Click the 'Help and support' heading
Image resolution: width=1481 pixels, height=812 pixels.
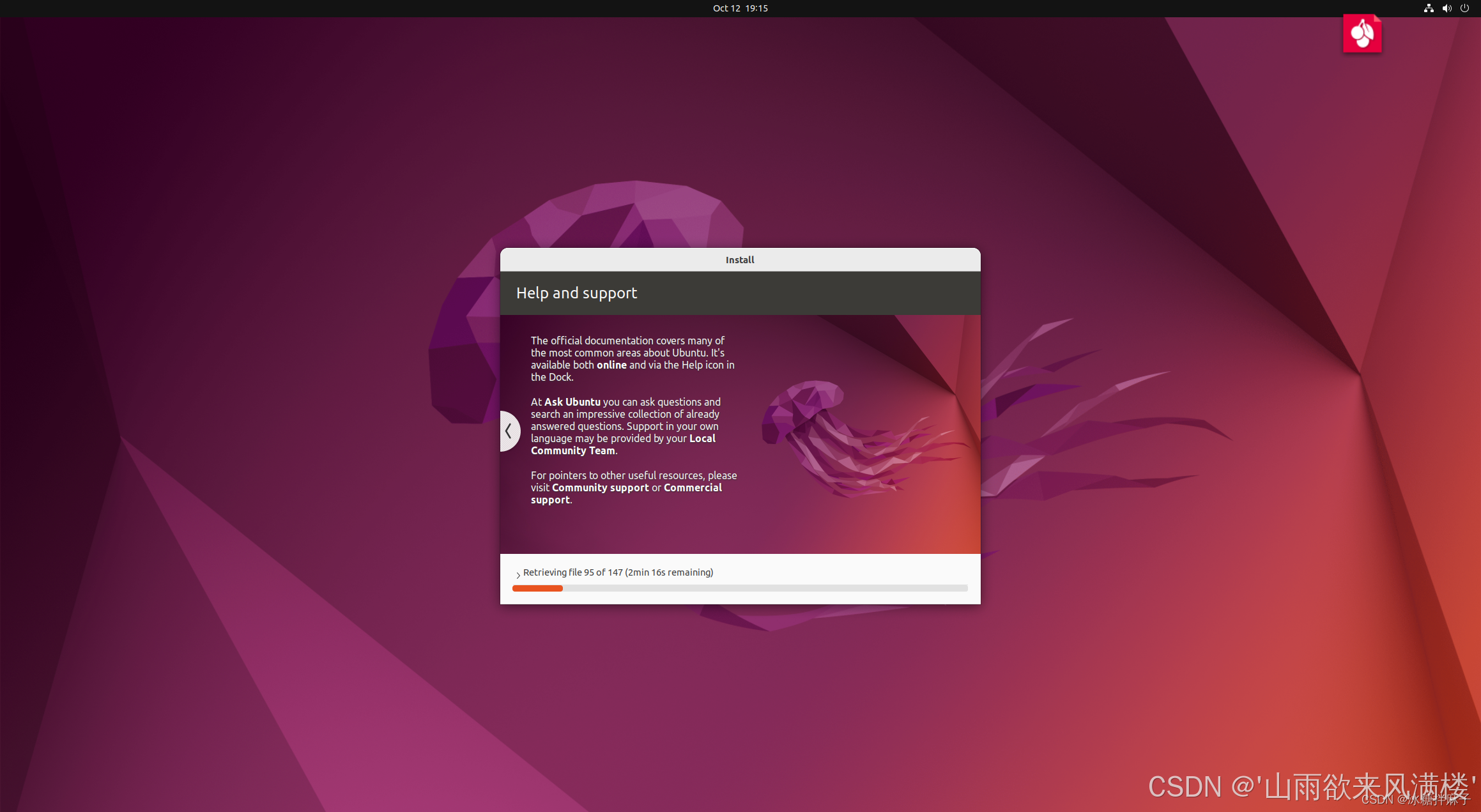coord(576,293)
